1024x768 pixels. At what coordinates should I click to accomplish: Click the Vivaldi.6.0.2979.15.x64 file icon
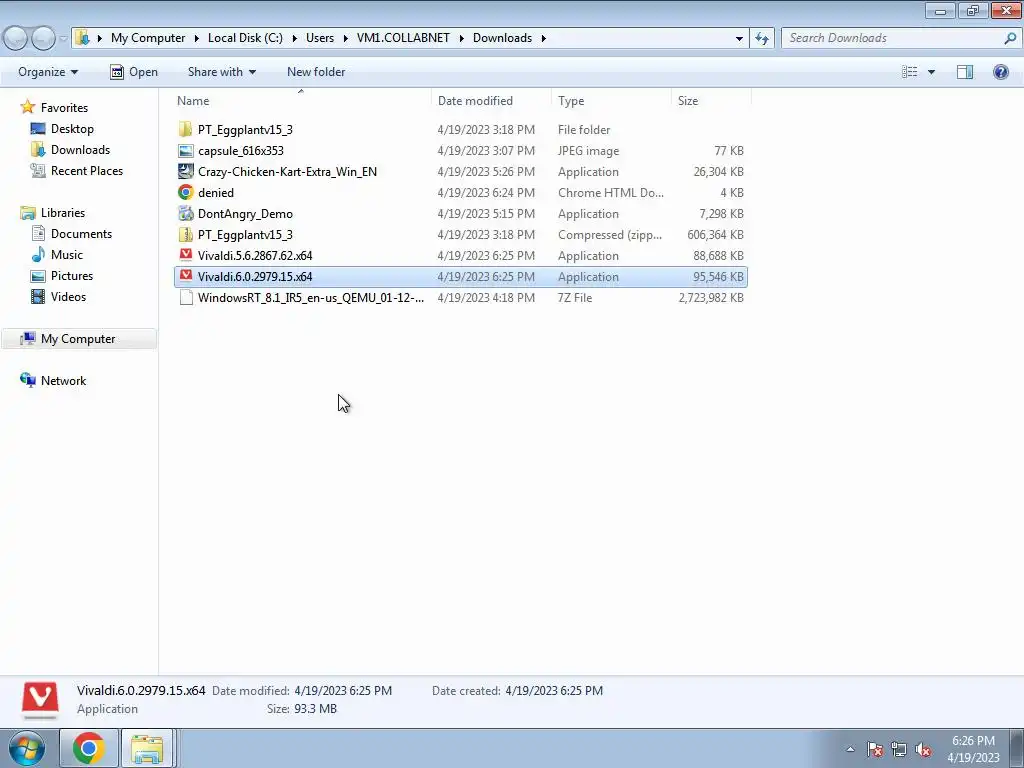coord(185,276)
